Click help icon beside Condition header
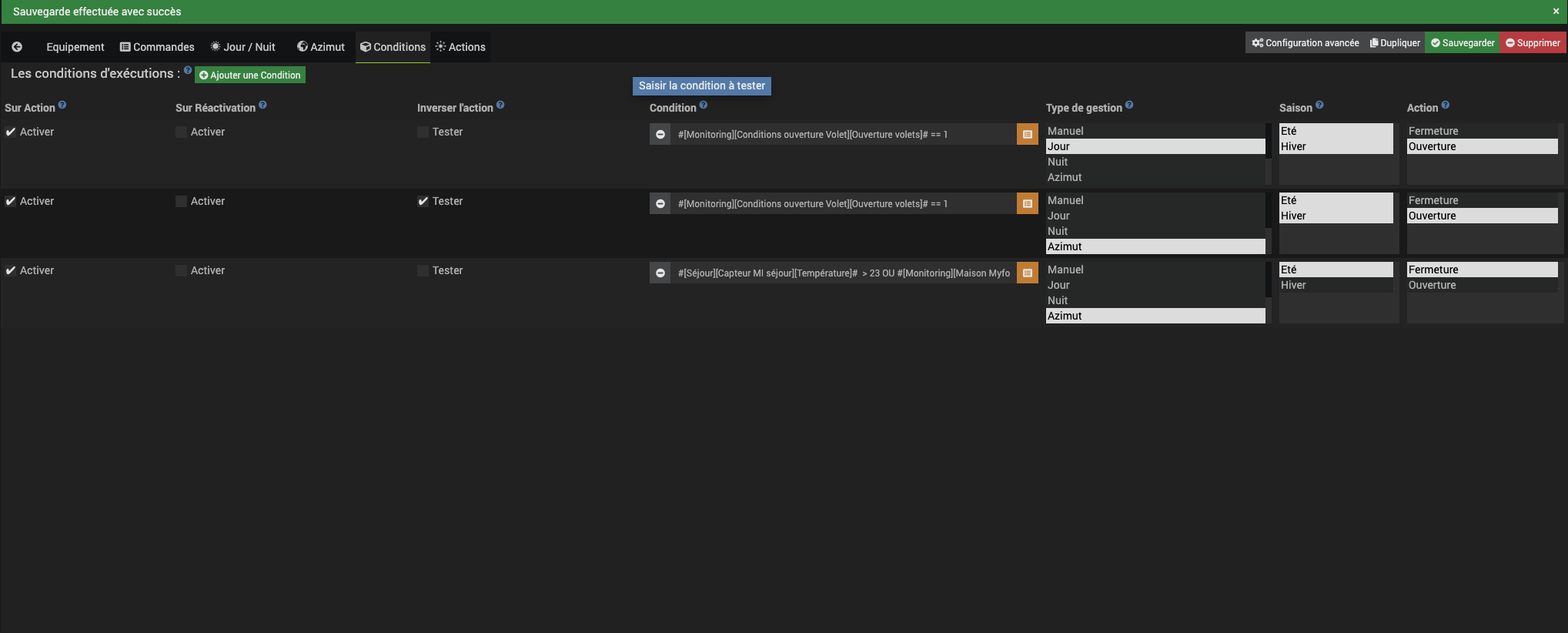The image size is (1568, 633). click(x=704, y=105)
